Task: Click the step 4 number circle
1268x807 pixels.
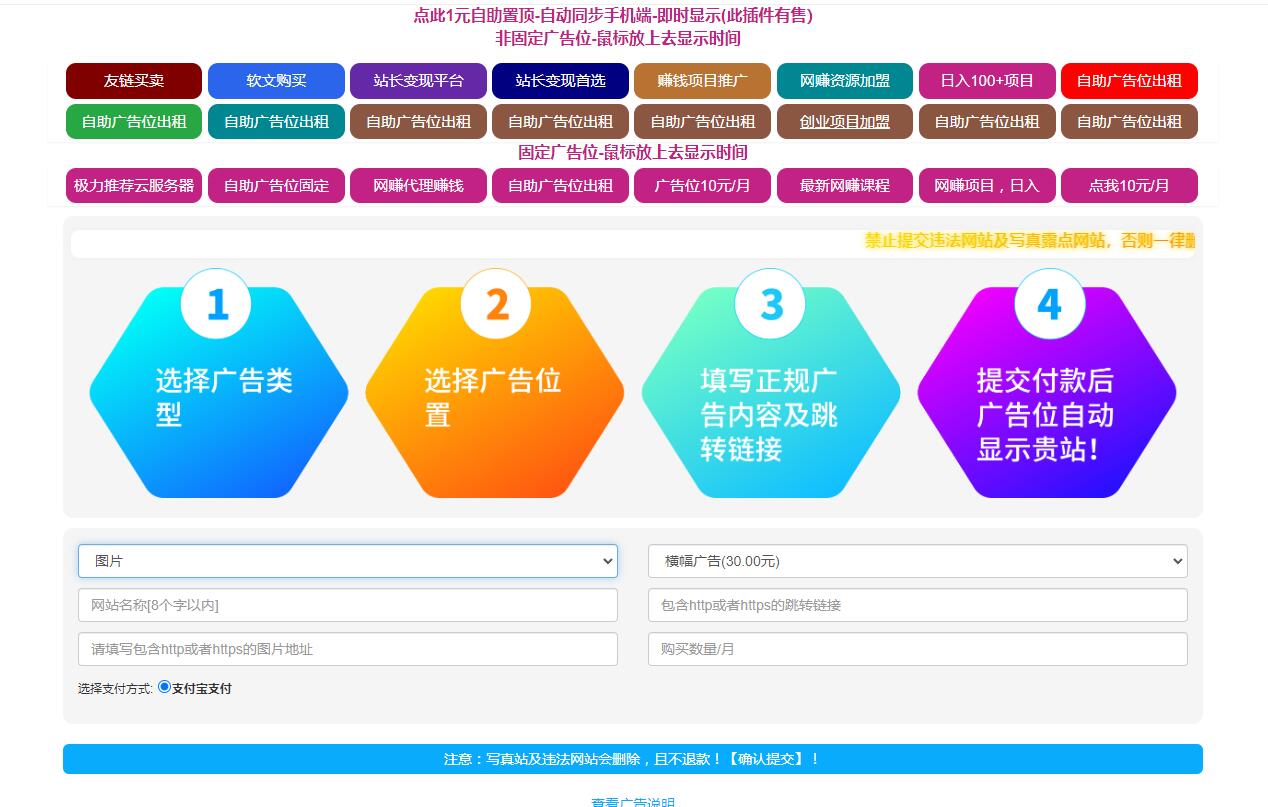Action: [x=1049, y=304]
